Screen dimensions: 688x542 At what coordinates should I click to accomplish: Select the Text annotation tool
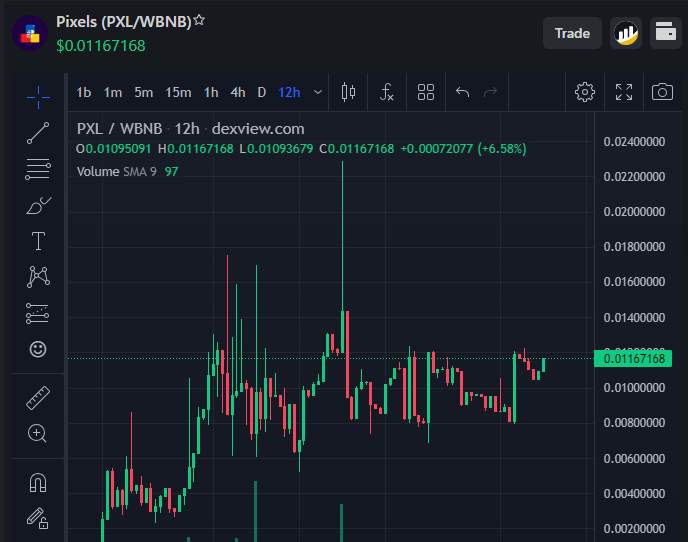click(x=38, y=241)
